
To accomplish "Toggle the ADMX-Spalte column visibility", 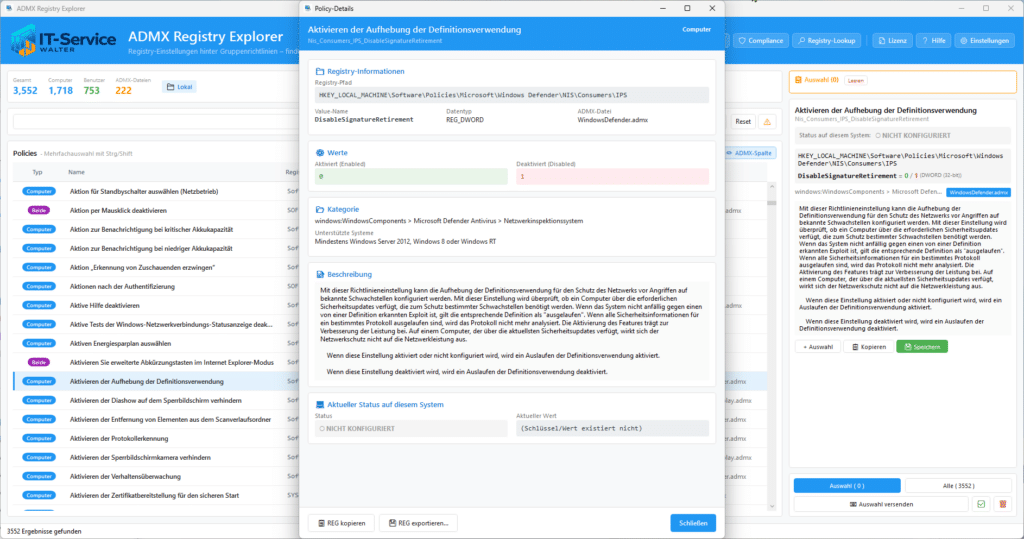I will (x=749, y=153).
